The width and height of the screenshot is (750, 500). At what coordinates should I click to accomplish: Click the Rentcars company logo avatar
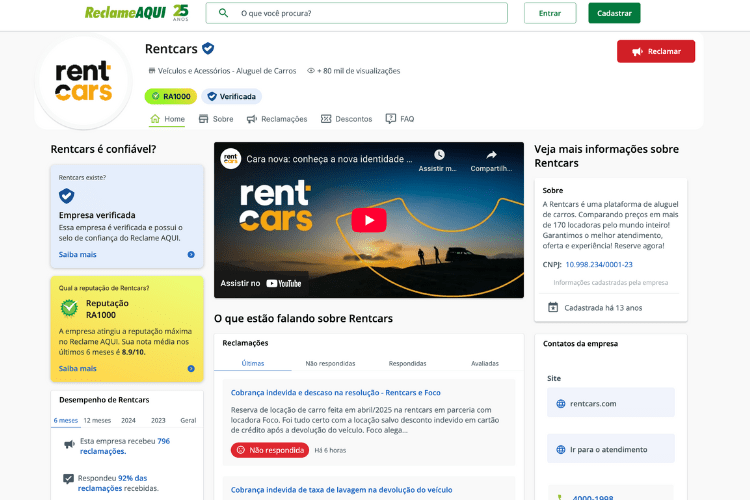click(84, 81)
